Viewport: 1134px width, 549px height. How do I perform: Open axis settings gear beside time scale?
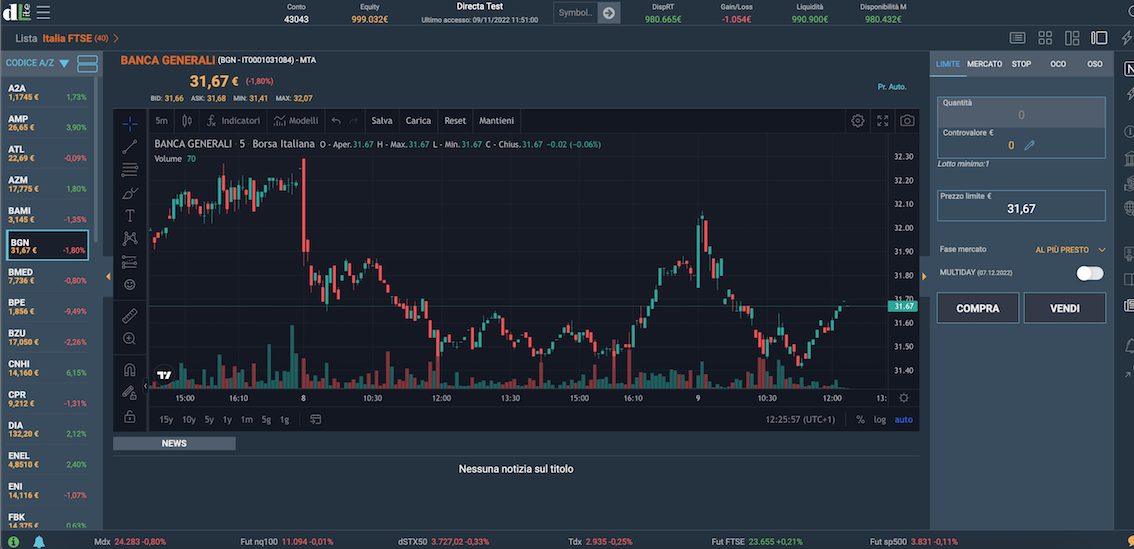point(904,398)
